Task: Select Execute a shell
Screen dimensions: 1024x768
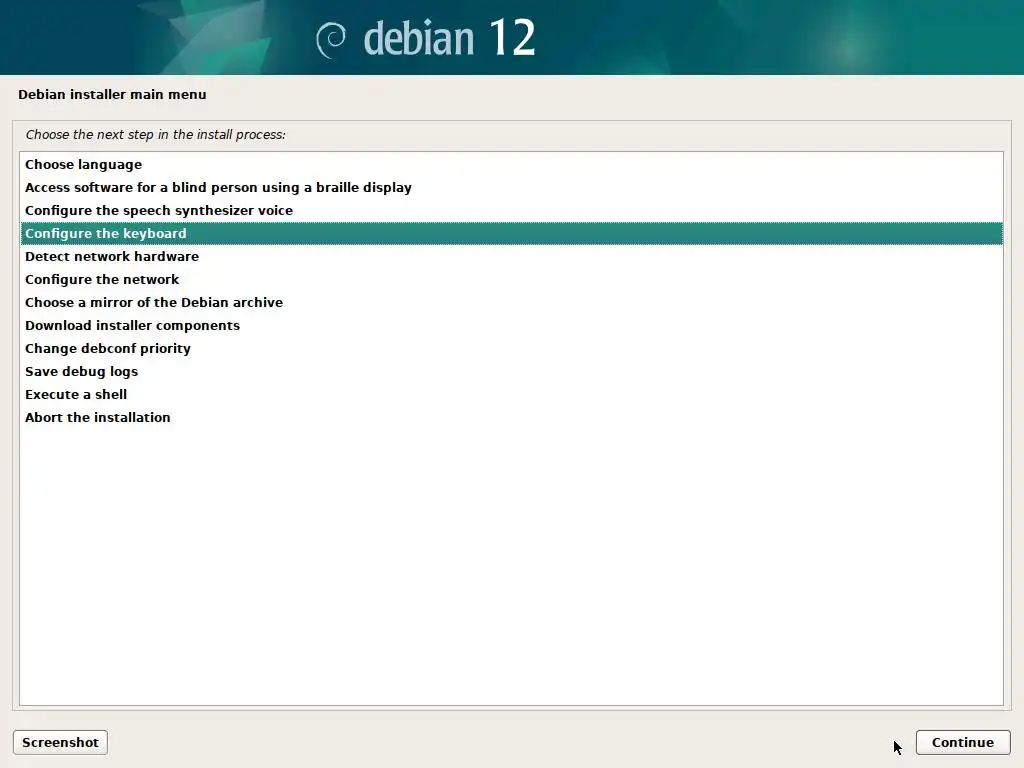Action: pyautogui.click(x=511, y=394)
